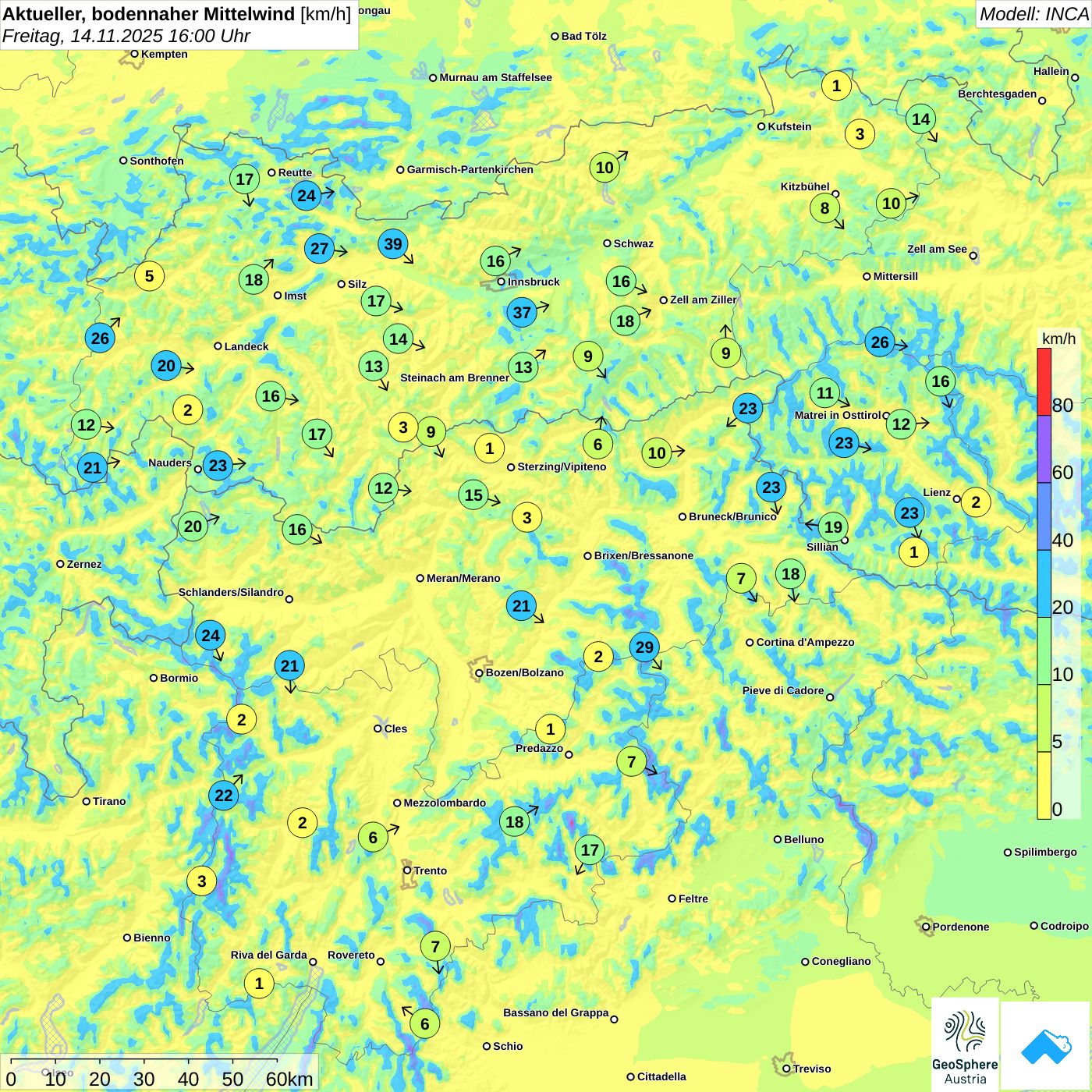Click the Bassano del Grappa label

556,1012
